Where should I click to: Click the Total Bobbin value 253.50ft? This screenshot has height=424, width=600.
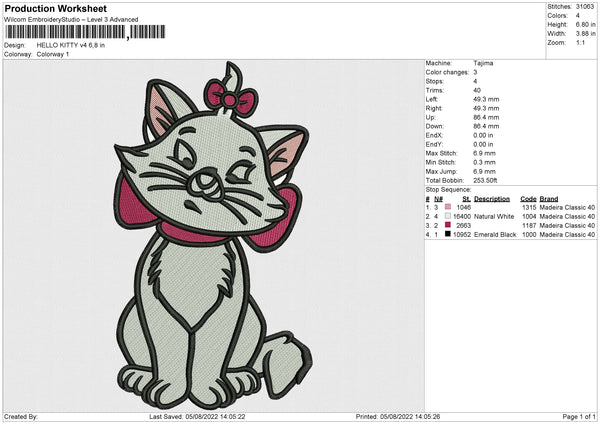coord(485,181)
